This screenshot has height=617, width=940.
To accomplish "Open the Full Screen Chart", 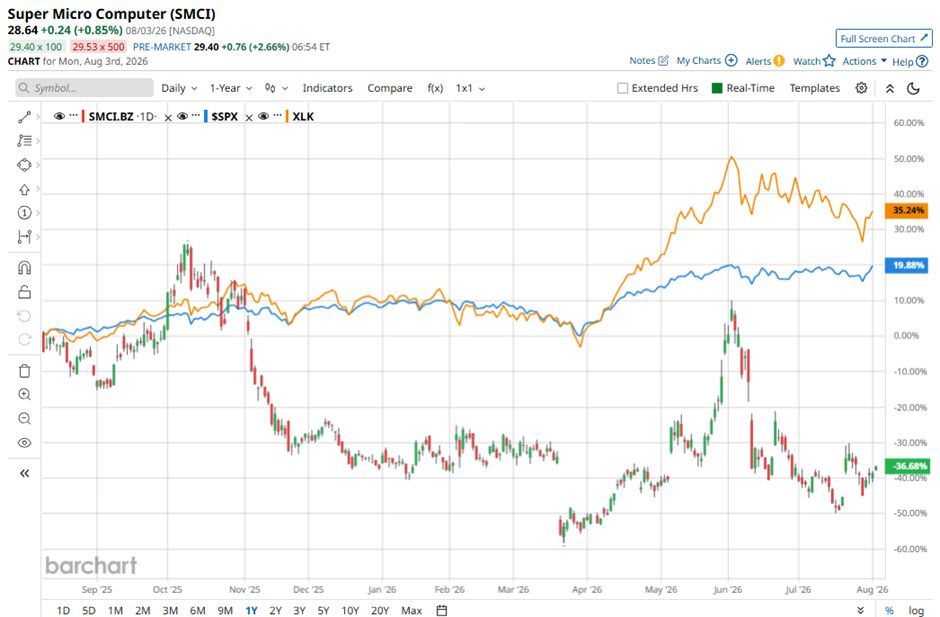I will 884,38.
